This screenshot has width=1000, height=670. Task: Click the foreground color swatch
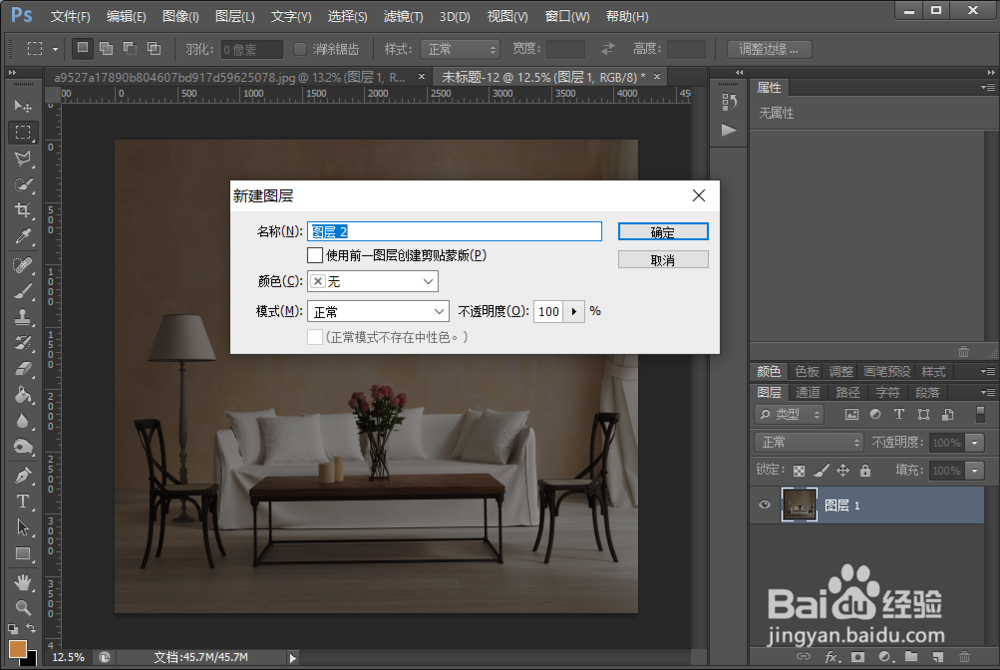coord(17,648)
